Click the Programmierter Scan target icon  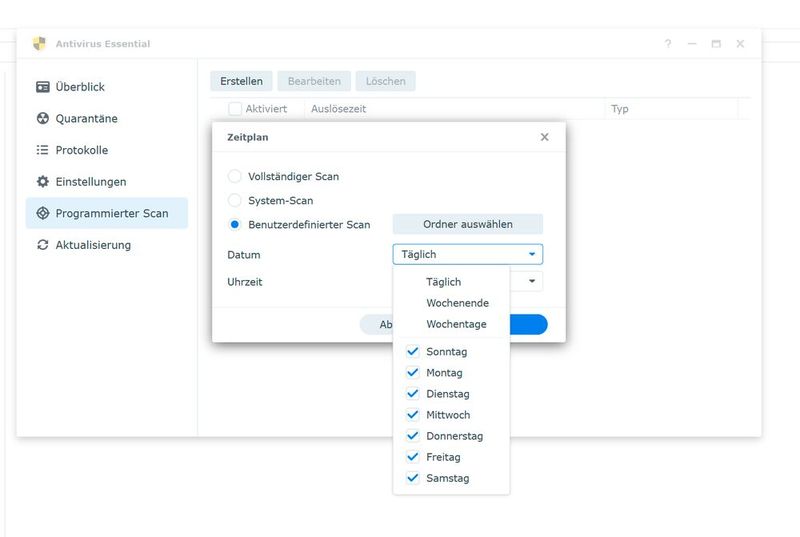click(42, 213)
